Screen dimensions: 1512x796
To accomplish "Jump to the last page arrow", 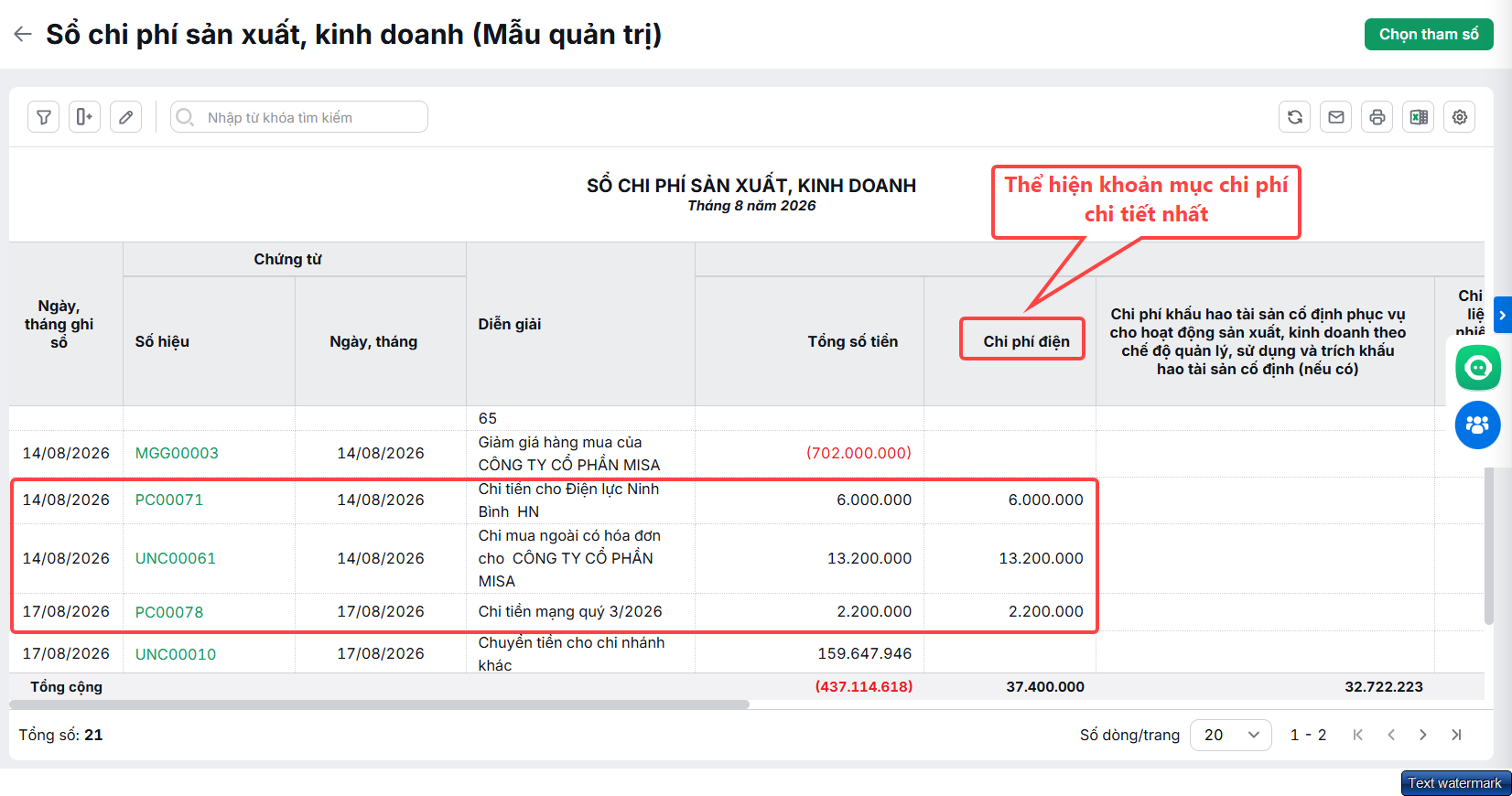I will click(1456, 735).
